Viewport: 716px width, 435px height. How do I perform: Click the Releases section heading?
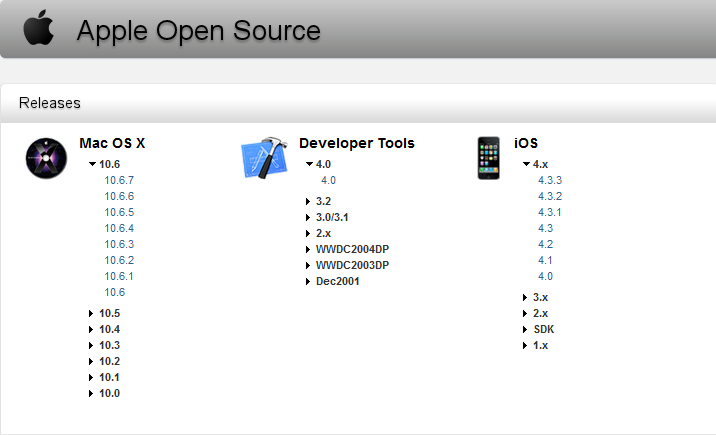point(50,103)
